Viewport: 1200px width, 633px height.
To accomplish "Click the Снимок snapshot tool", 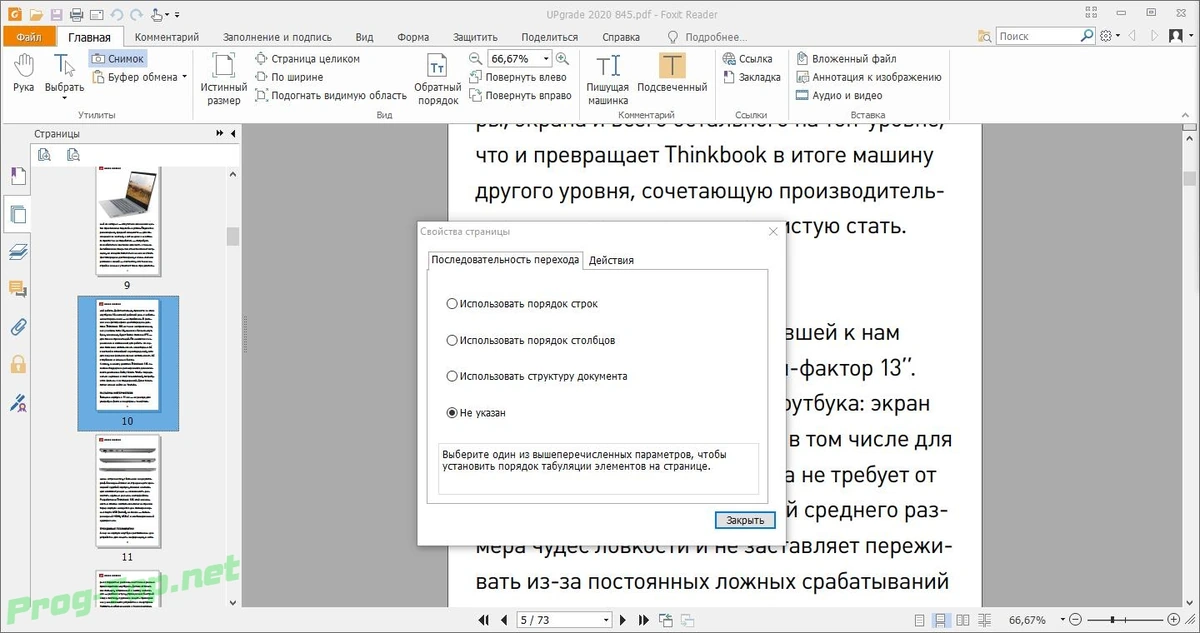I will [x=118, y=59].
